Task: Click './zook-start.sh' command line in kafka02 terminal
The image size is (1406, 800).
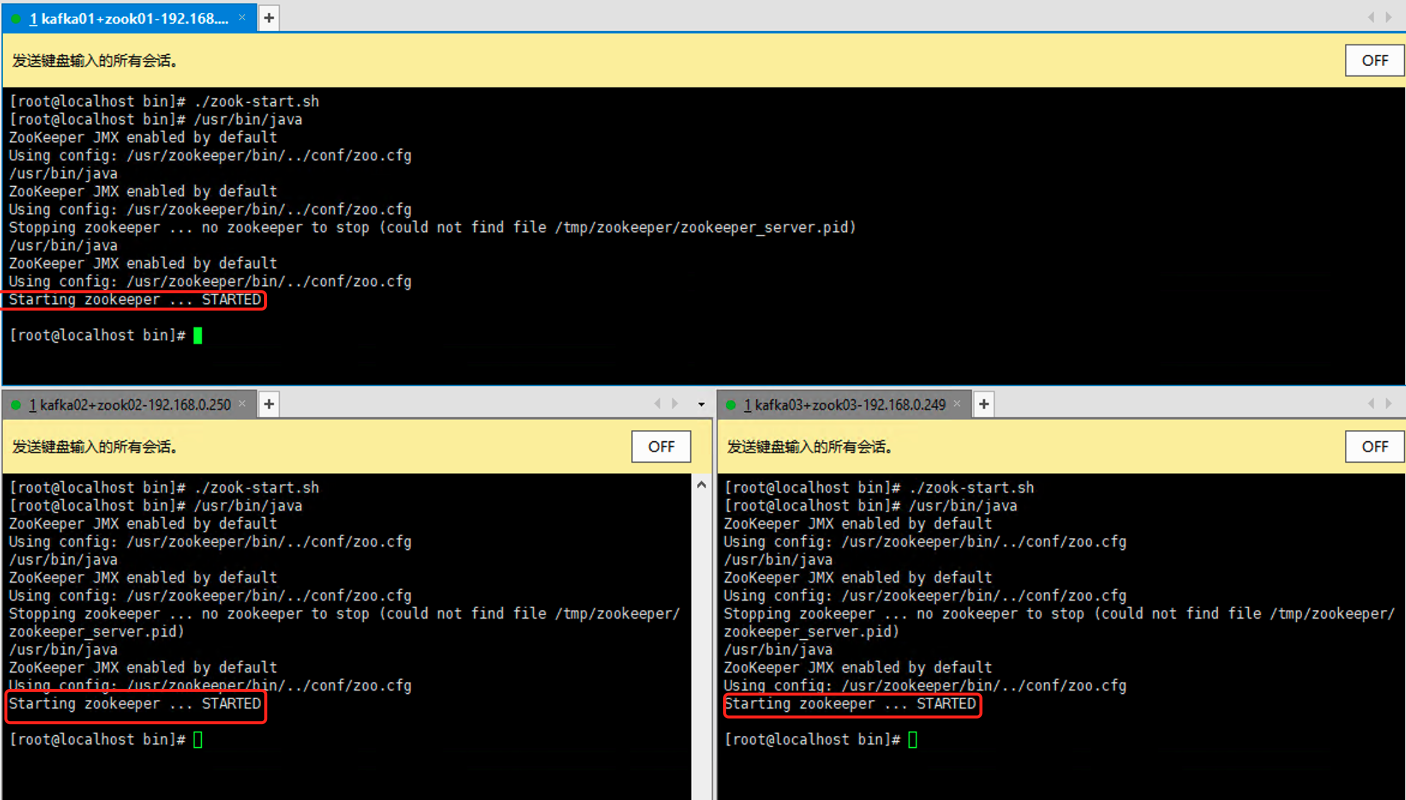Action: point(164,488)
